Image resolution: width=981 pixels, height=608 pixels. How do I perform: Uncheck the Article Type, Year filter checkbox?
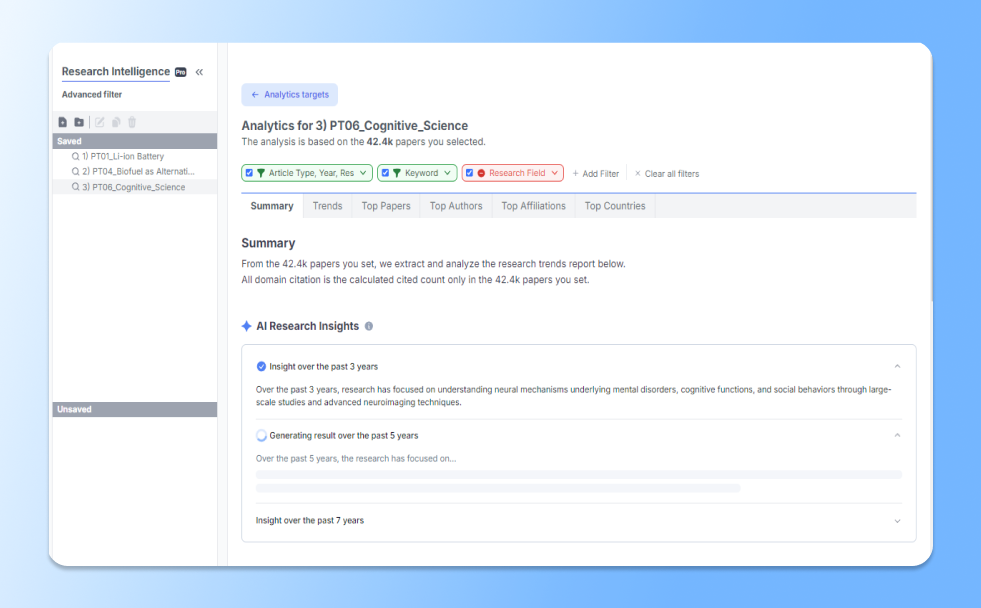pyautogui.click(x=249, y=173)
